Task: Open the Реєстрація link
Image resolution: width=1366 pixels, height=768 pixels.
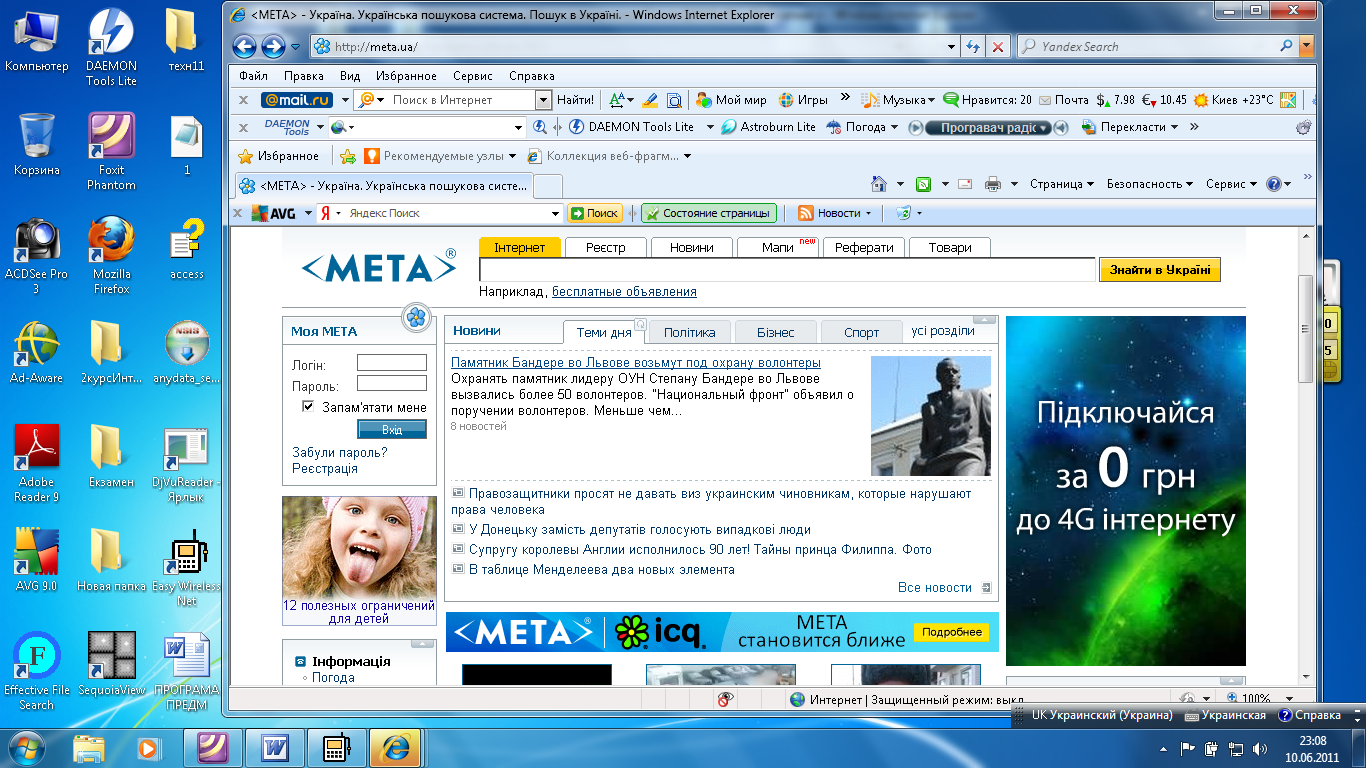Action: coord(325,468)
